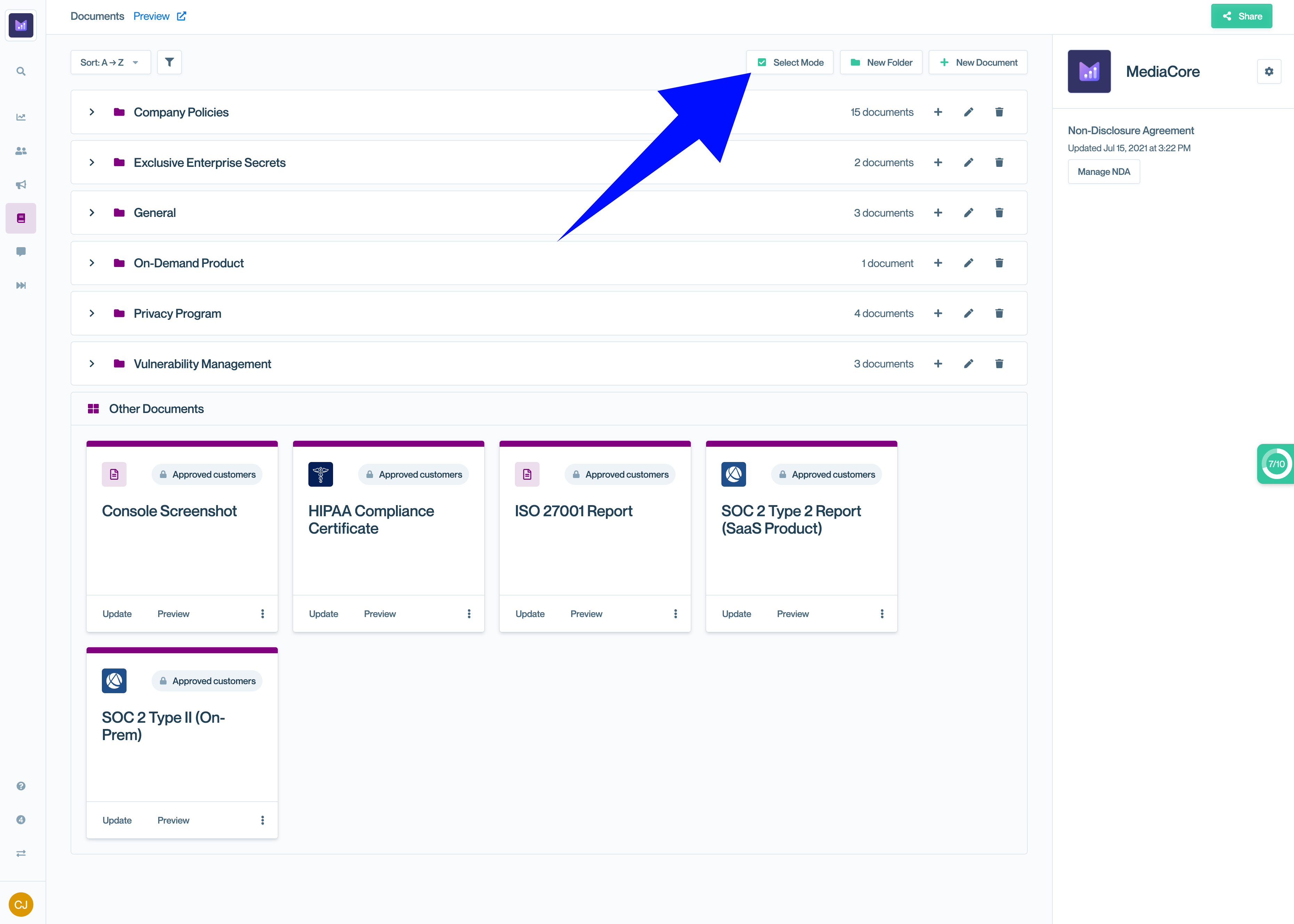Click the search icon in the left sidebar
This screenshot has width=1294, height=924.
pyautogui.click(x=21, y=72)
